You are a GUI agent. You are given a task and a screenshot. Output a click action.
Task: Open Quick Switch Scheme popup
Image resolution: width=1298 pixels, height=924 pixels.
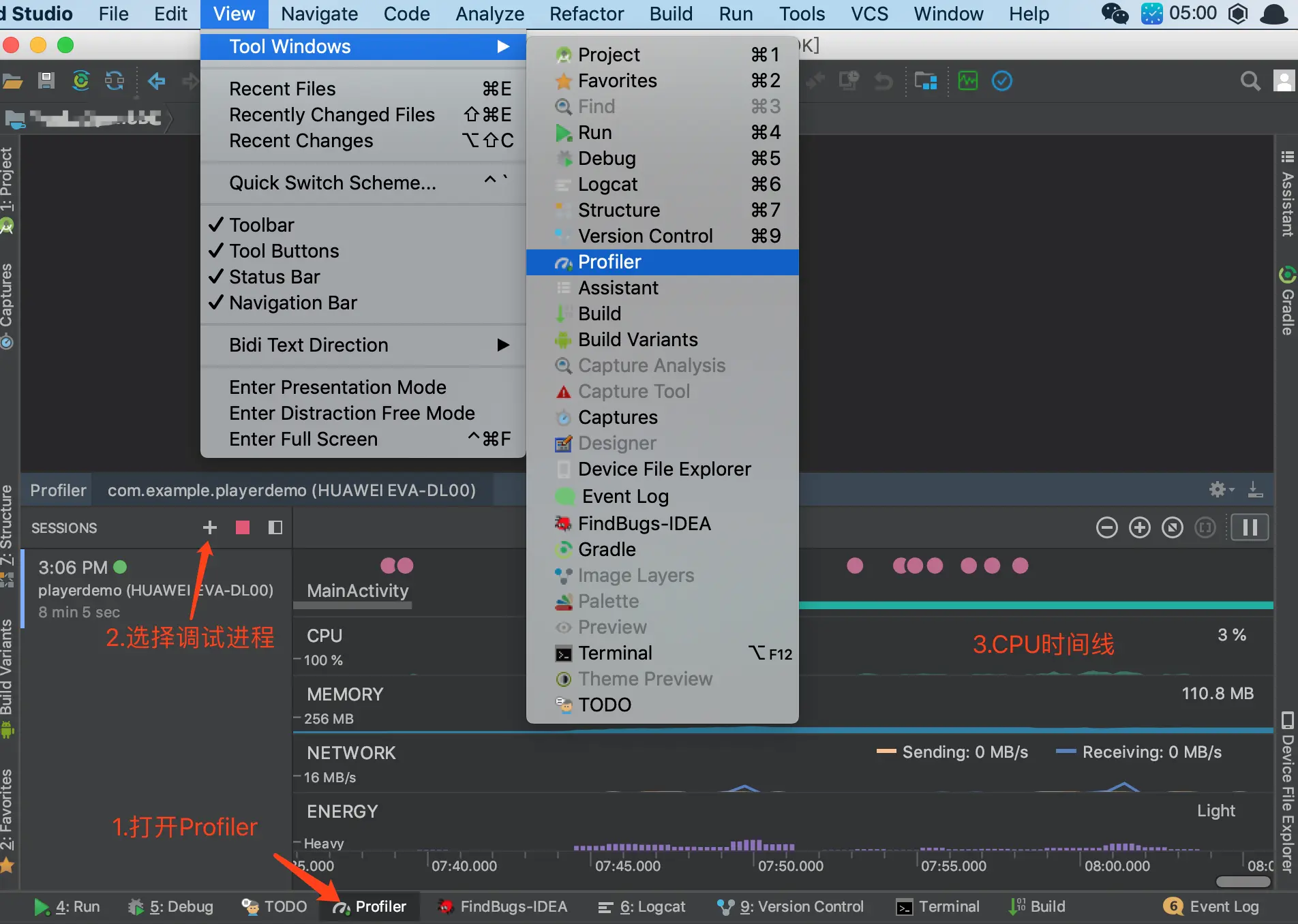tap(363, 183)
